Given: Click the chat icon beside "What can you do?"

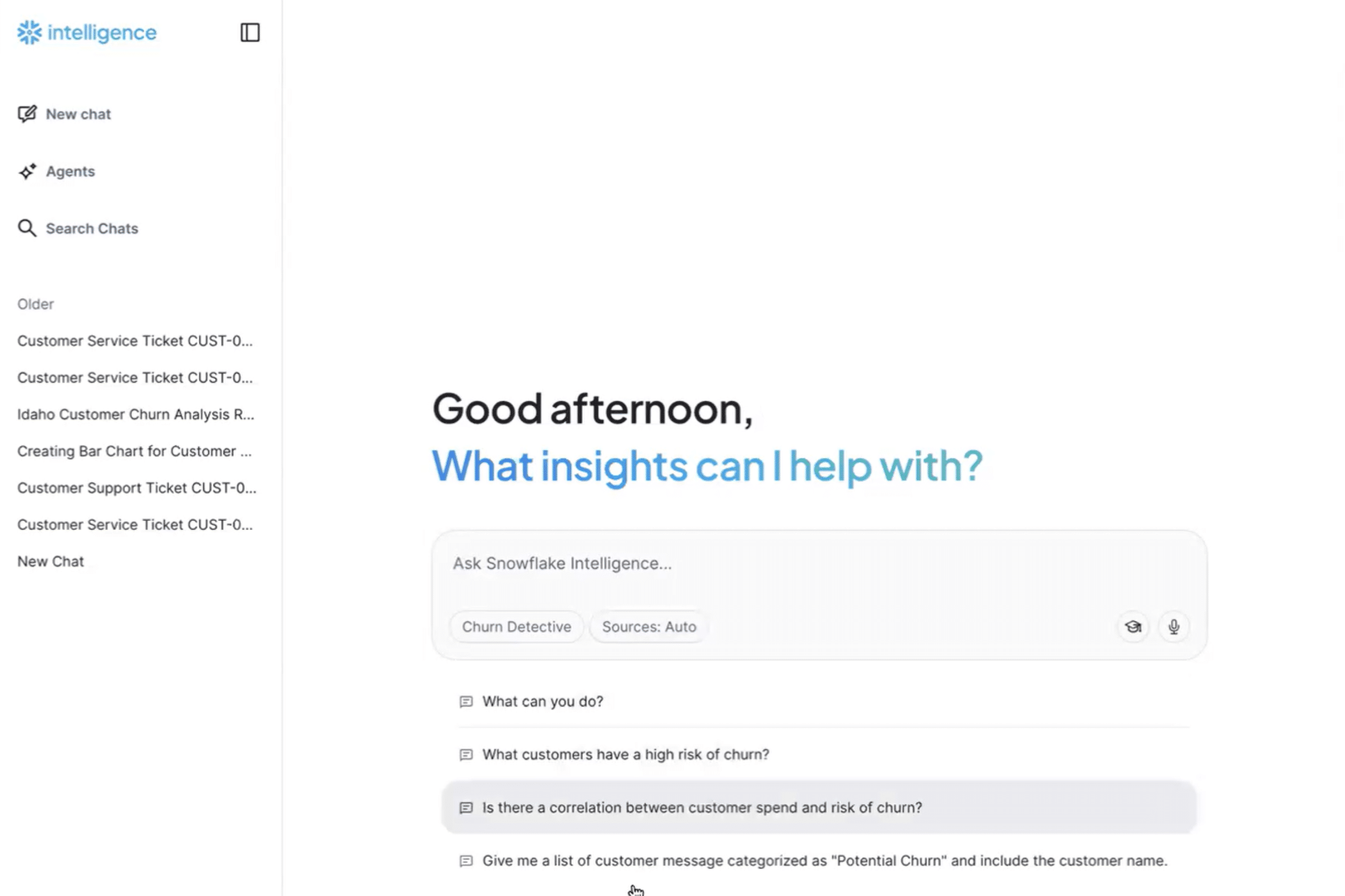Looking at the screenshot, I should [466, 702].
